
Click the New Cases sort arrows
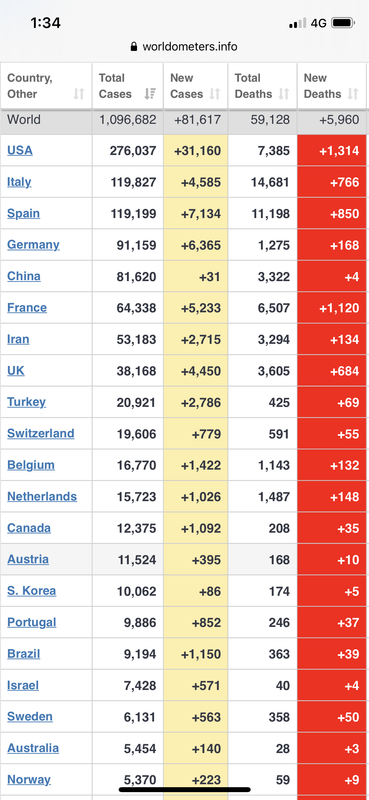tap(215, 94)
